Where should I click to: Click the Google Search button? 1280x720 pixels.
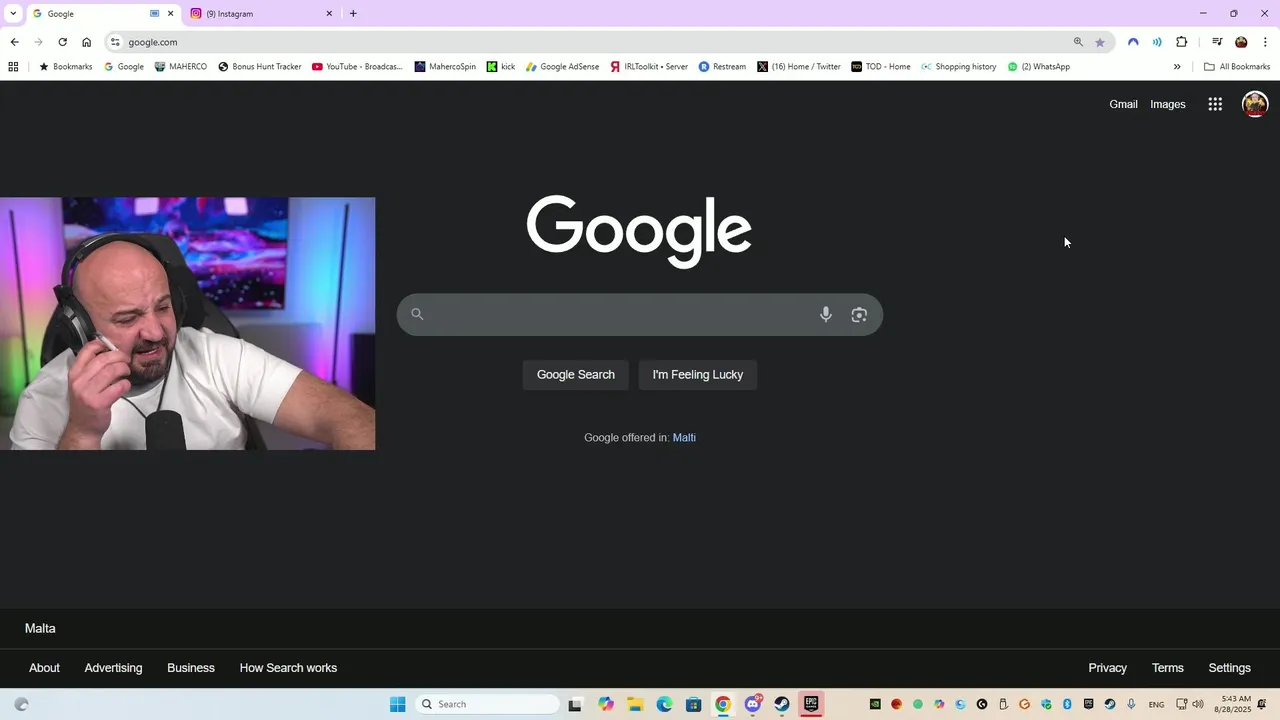tap(576, 375)
